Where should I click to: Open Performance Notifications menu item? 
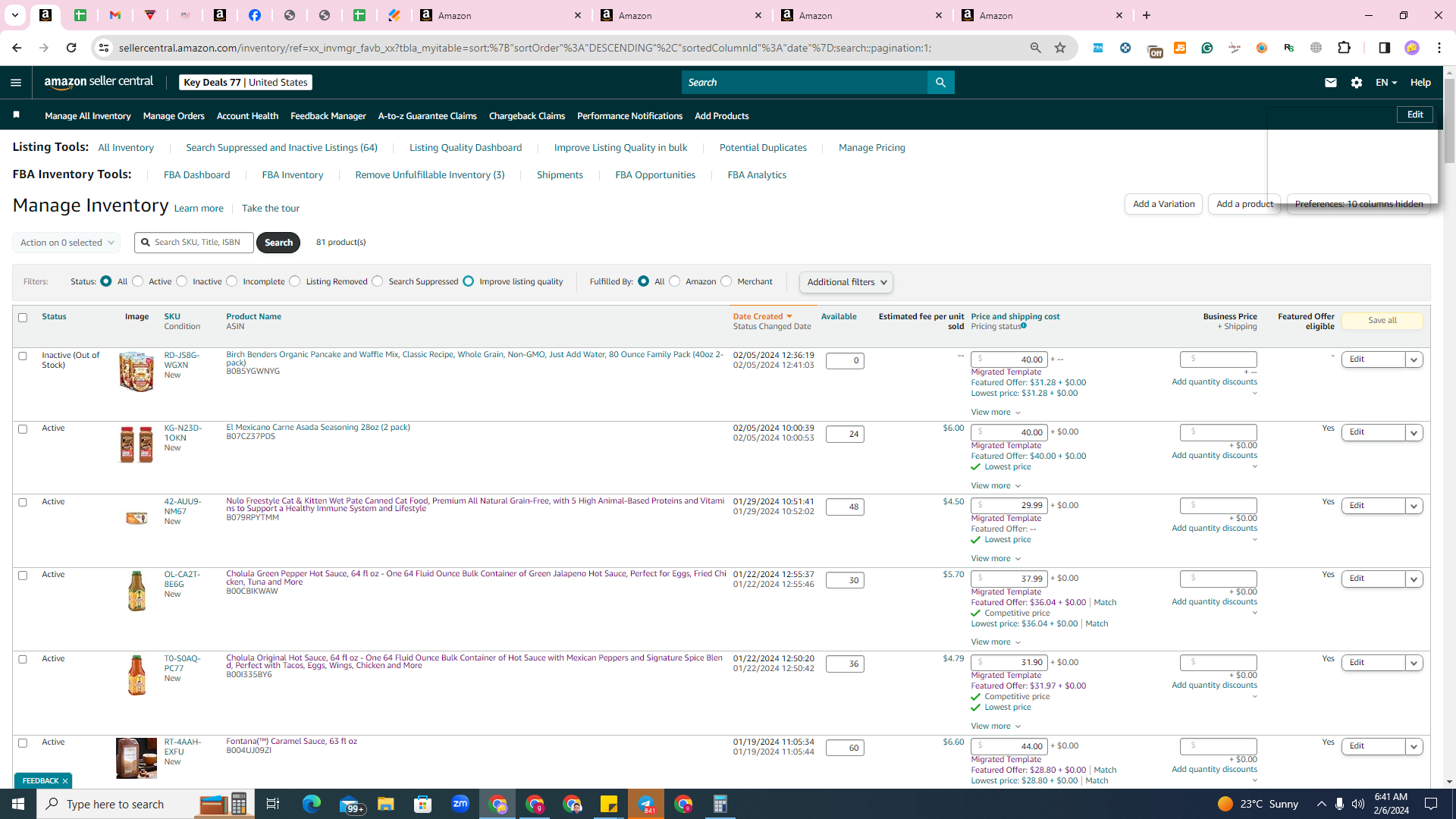[x=629, y=116]
